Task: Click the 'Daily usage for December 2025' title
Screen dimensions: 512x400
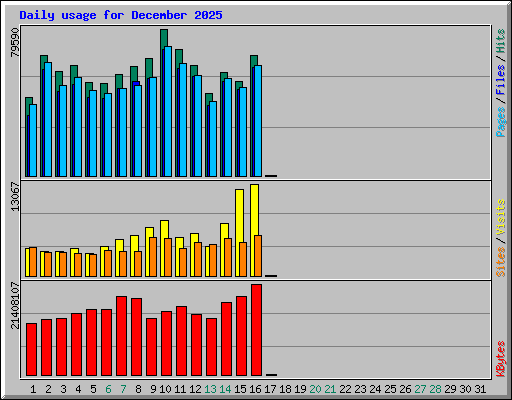Action: tap(121, 15)
